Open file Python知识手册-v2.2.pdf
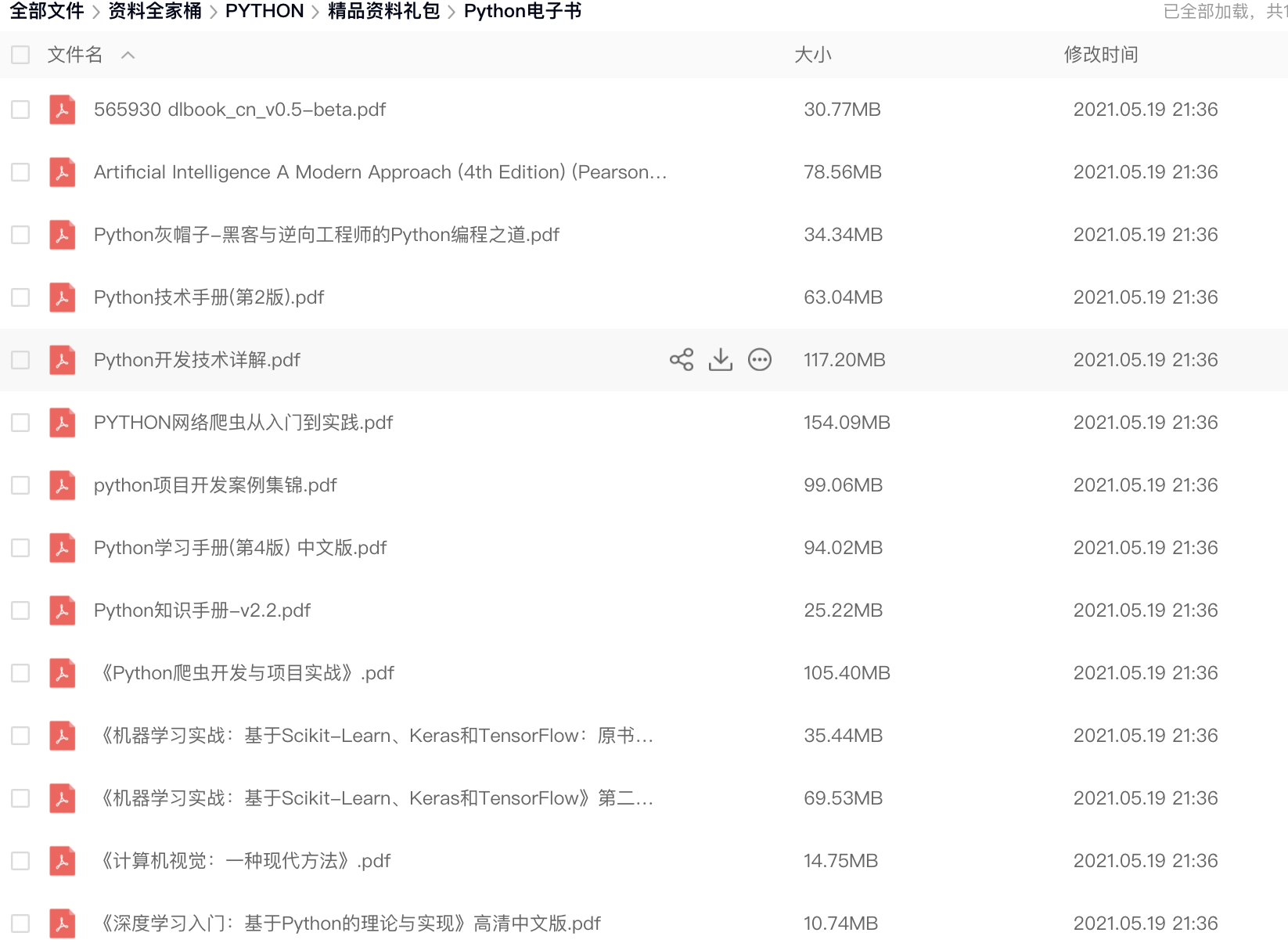This screenshot has width=1288, height=947. (x=202, y=610)
